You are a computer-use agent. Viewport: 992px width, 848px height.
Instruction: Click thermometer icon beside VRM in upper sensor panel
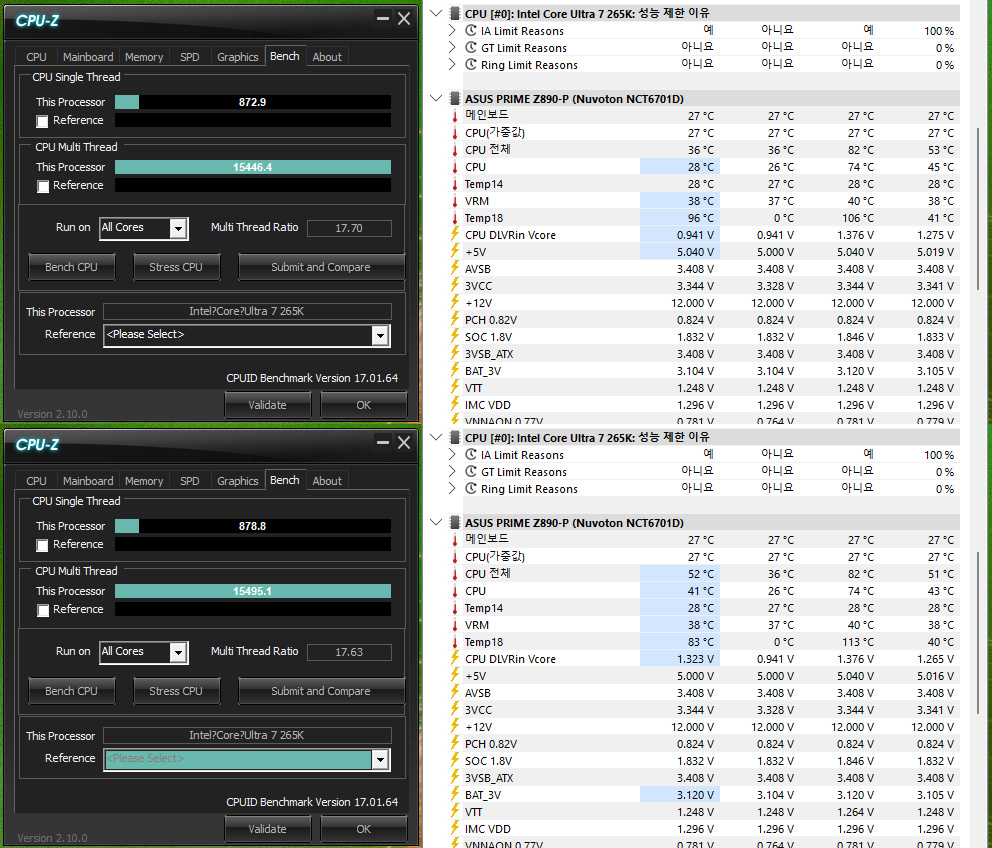[454, 201]
